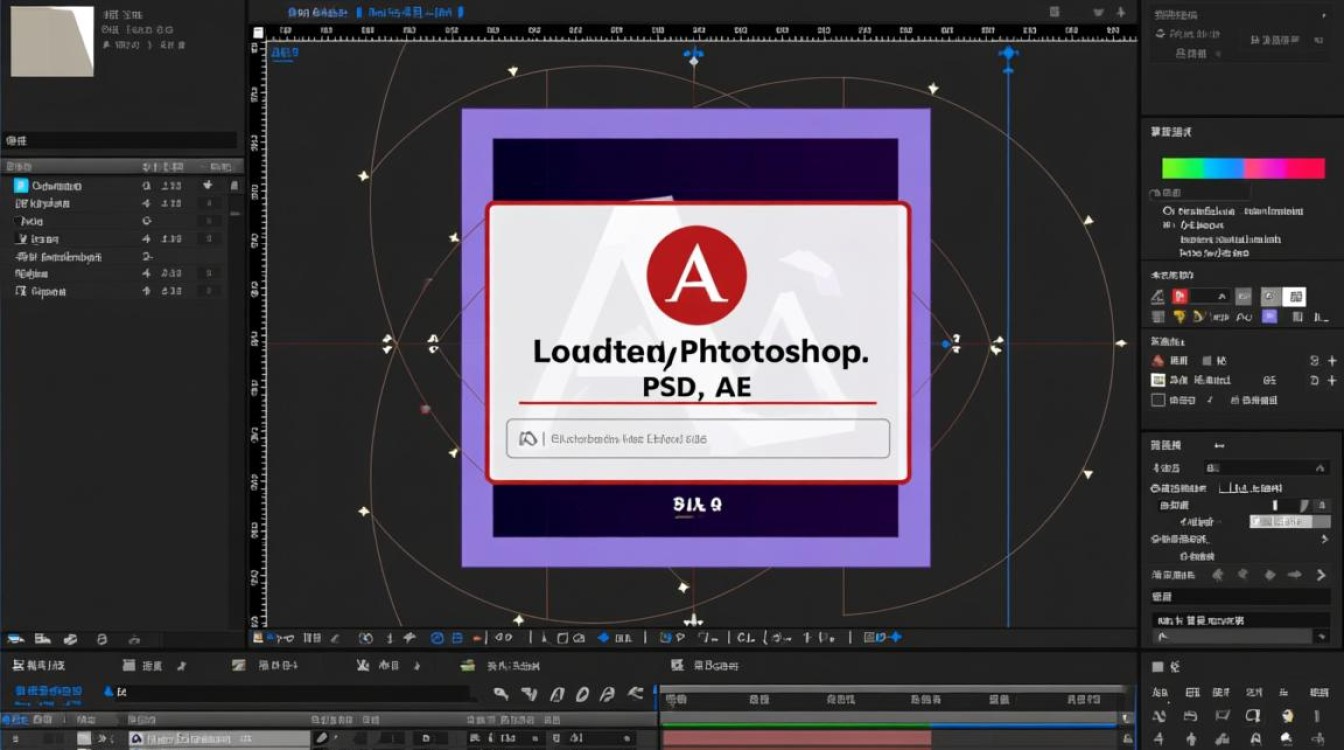Click the blue diamond icon in viewer toolbar

point(604,638)
